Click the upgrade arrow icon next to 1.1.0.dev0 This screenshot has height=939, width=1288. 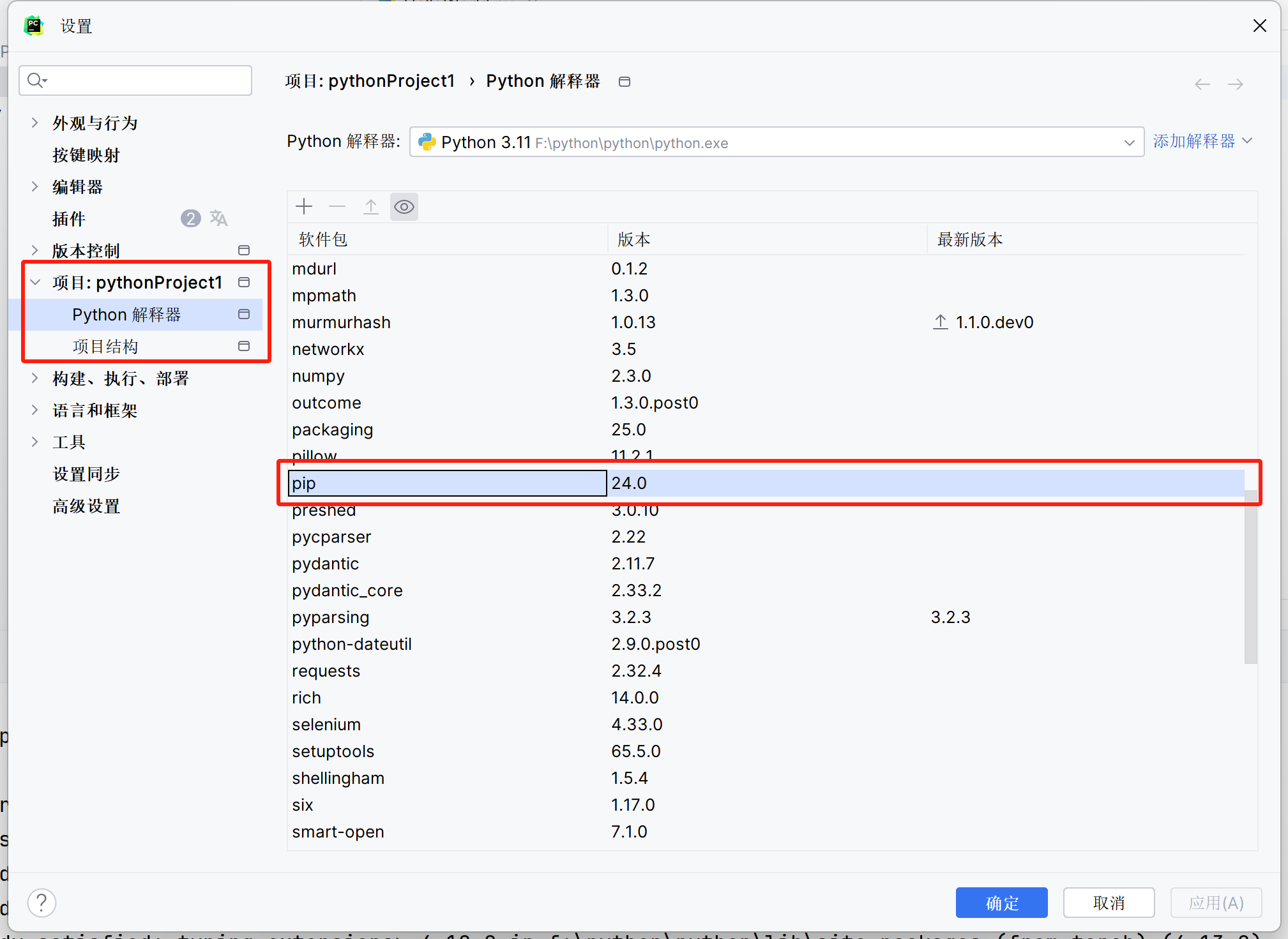[x=940, y=322]
